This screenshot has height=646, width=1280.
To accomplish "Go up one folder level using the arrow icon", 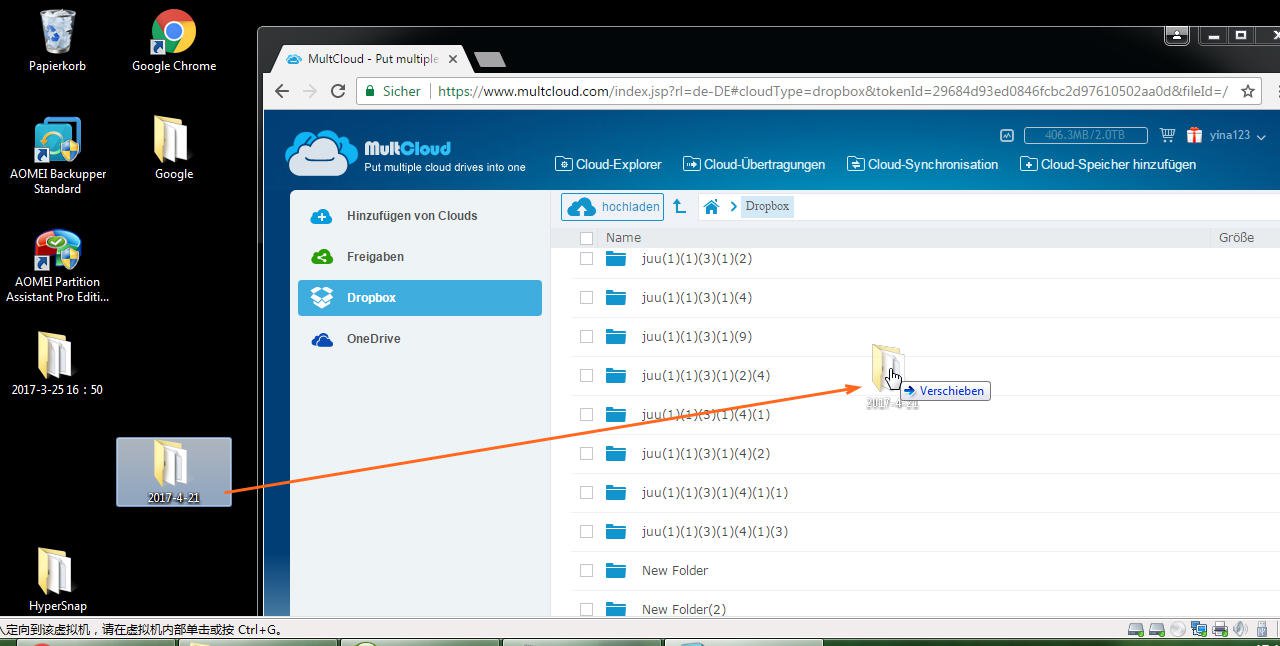I will point(680,207).
